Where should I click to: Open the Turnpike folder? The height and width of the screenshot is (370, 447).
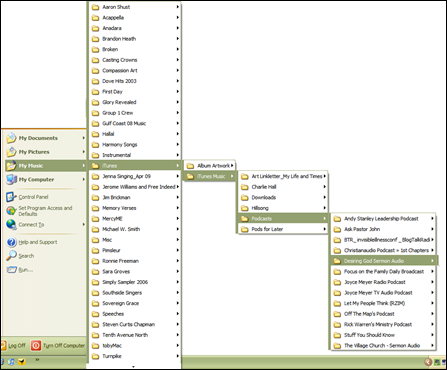coord(135,356)
